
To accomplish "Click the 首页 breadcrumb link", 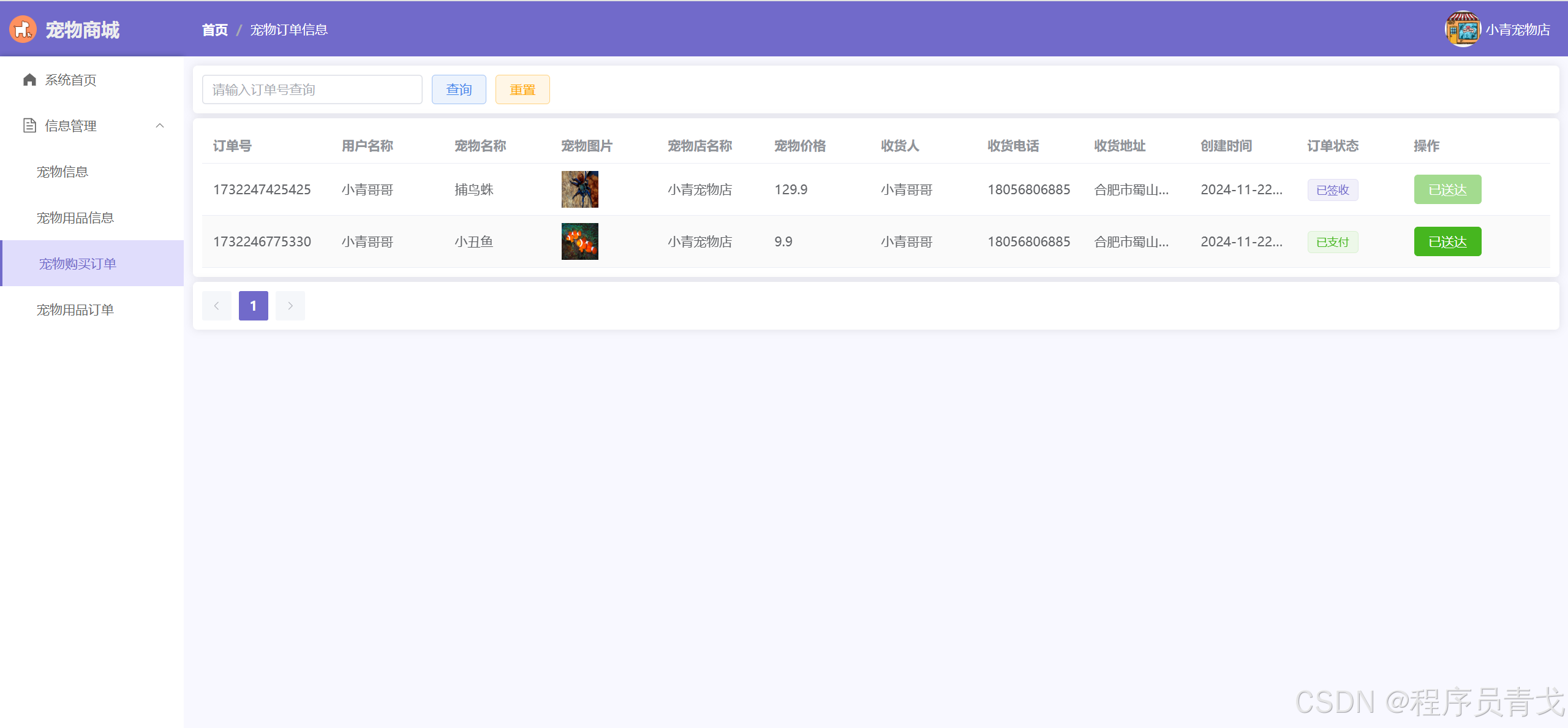I will point(215,29).
